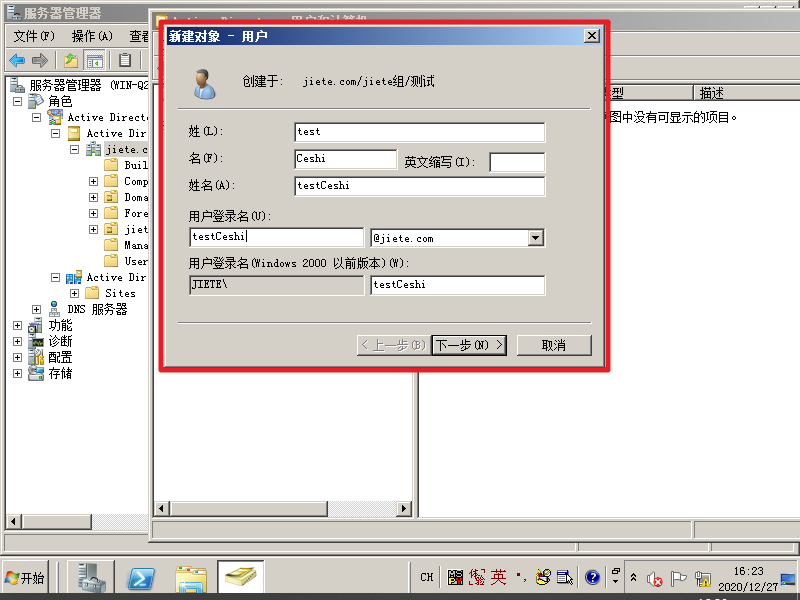Expand the Sites tree node
Image resolution: width=800 pixels, height=600 pixels.
[x=74, y=293]
